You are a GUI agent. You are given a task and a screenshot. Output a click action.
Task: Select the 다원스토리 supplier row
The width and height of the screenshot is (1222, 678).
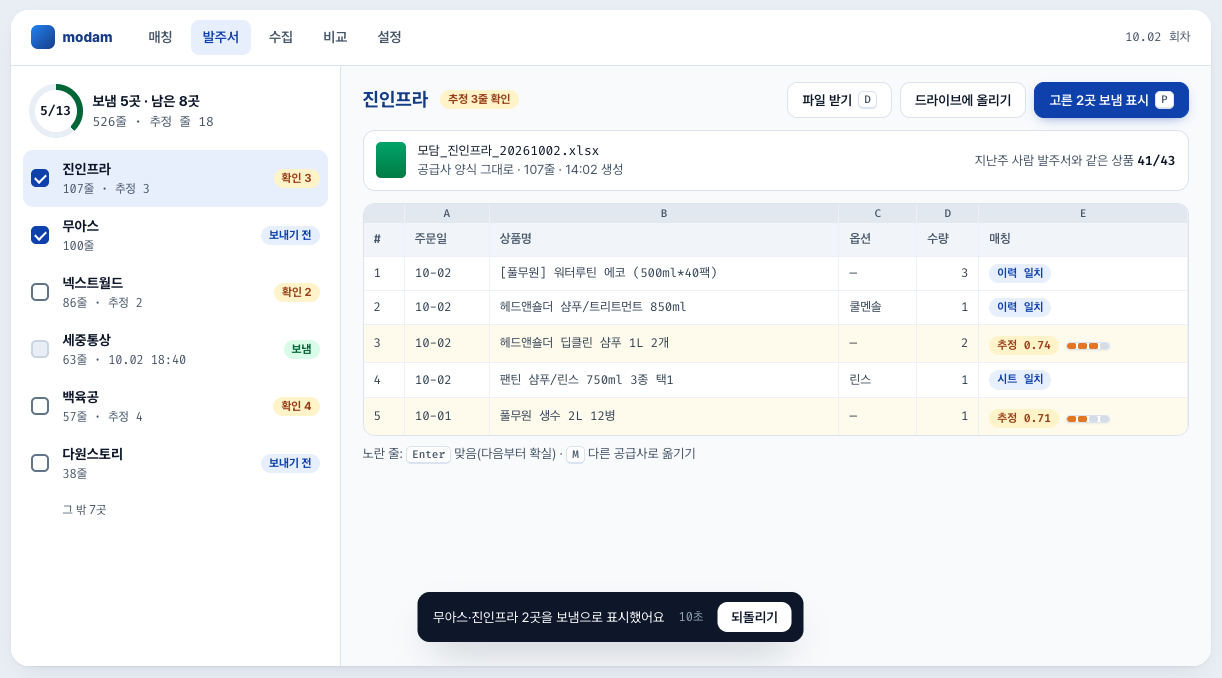175,463
